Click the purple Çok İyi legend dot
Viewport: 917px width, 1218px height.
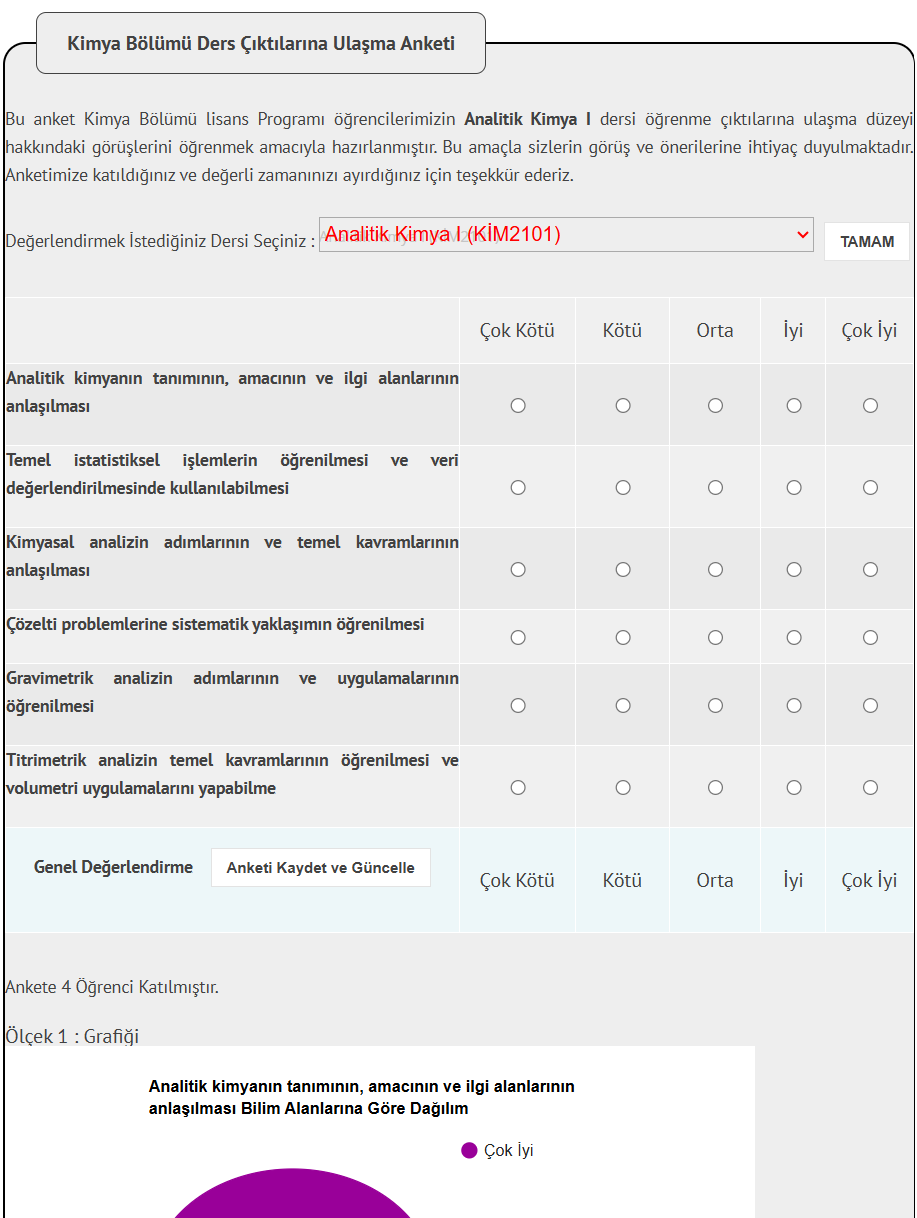tap(469, 1150)
